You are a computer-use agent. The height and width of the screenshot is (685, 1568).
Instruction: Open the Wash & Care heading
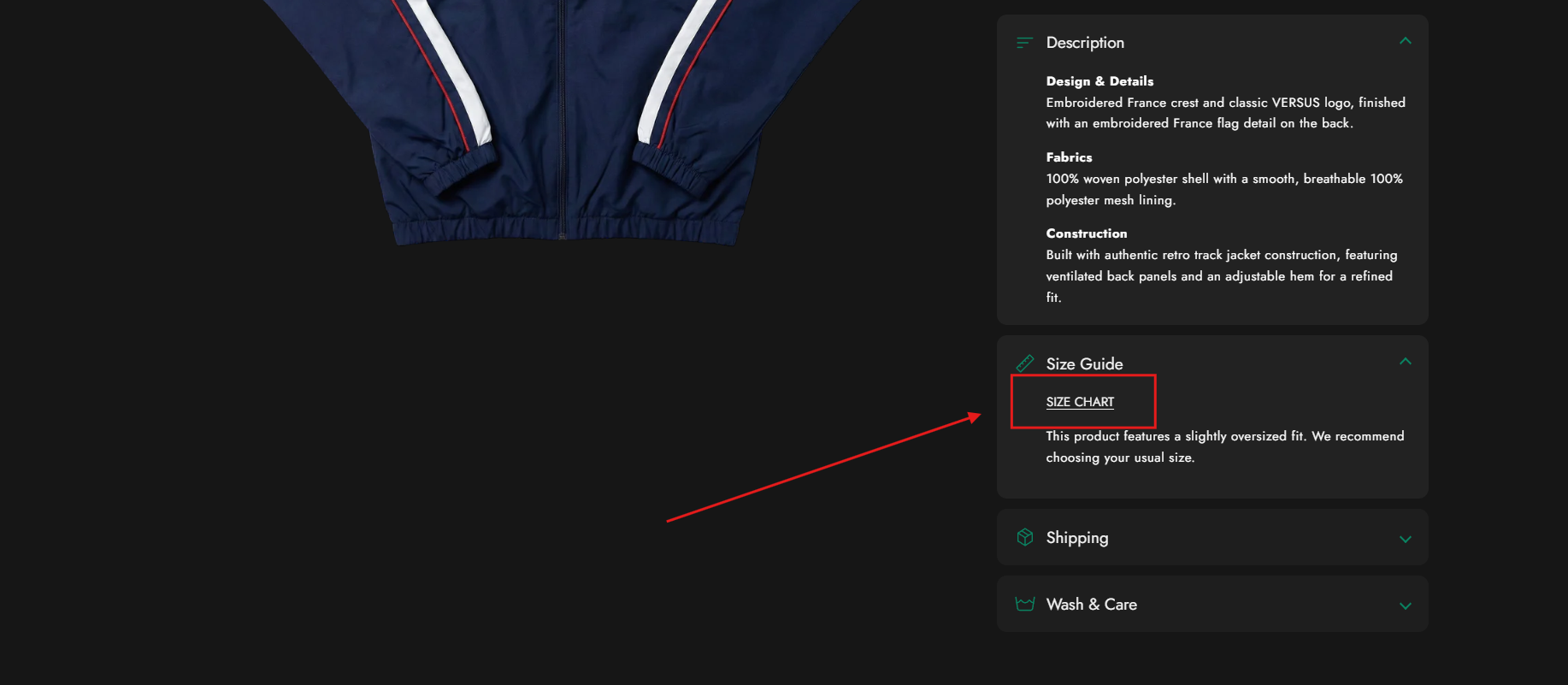pos(1091,605)
